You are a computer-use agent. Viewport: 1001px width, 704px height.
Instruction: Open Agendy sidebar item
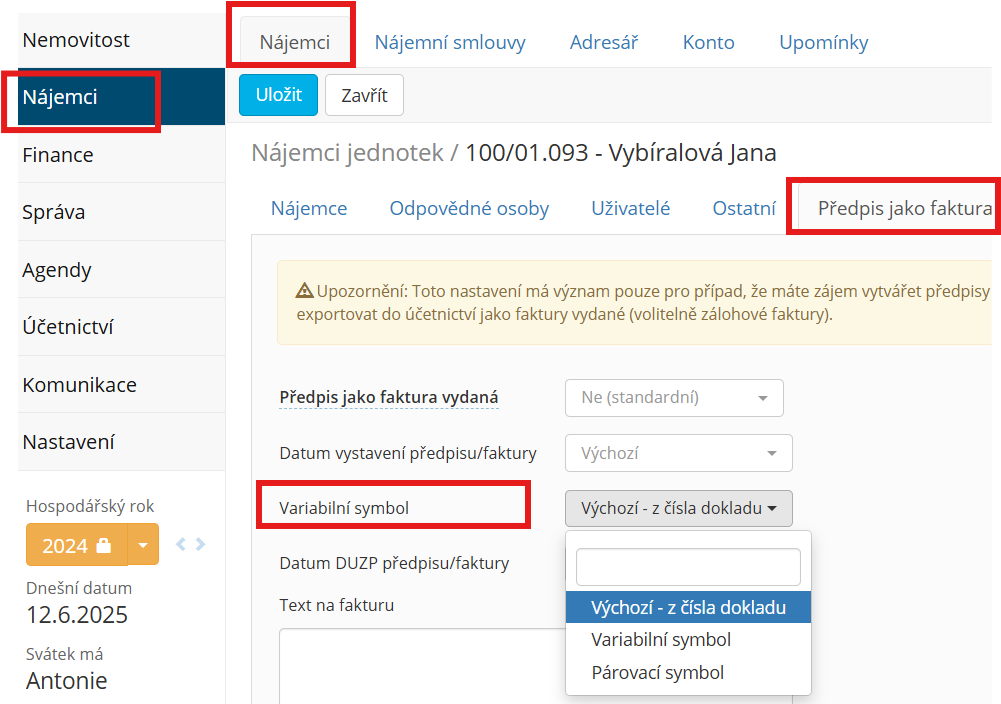tap(121, 269)
